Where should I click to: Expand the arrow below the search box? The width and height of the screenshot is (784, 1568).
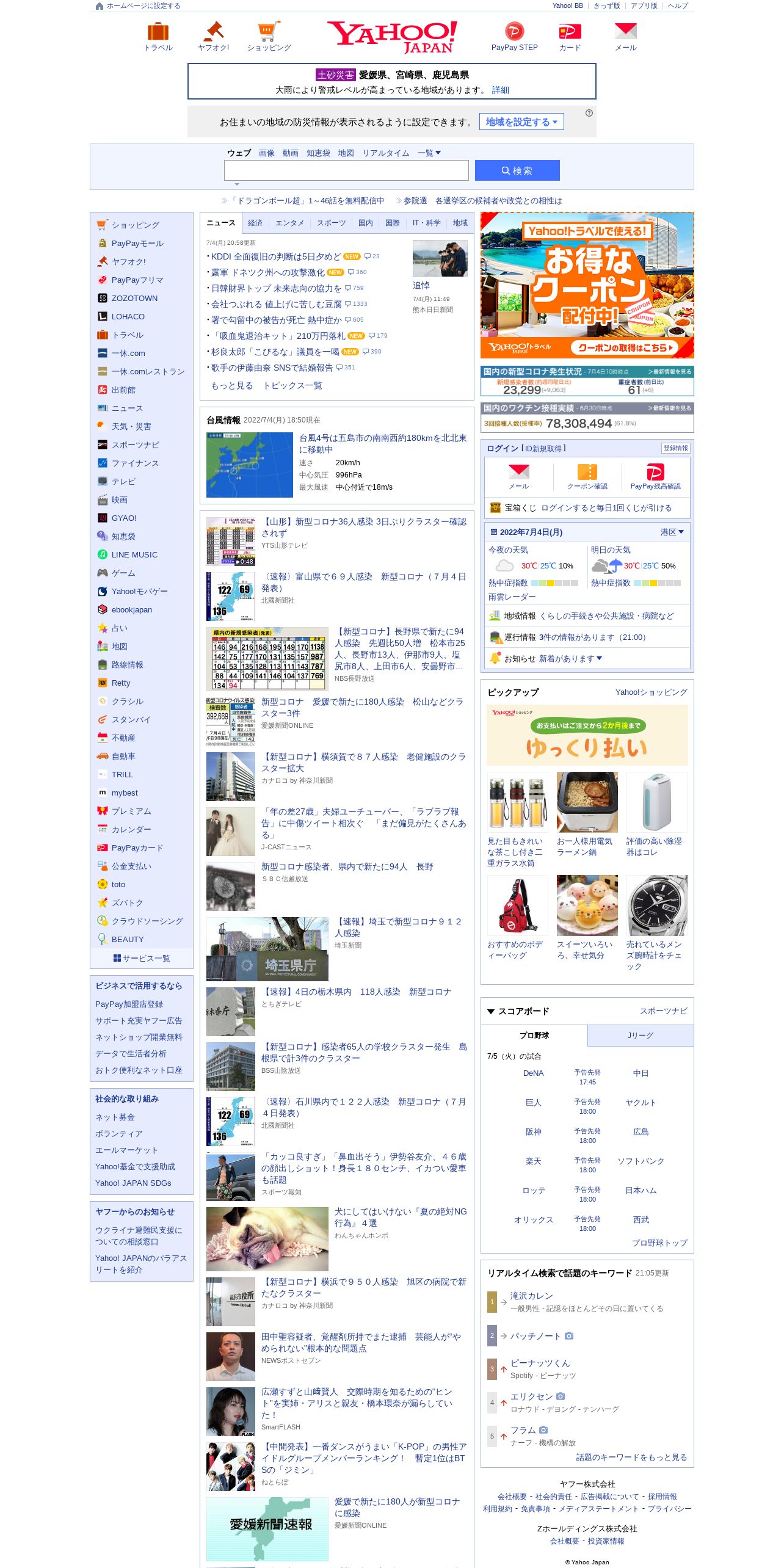(x=237, y=184)
